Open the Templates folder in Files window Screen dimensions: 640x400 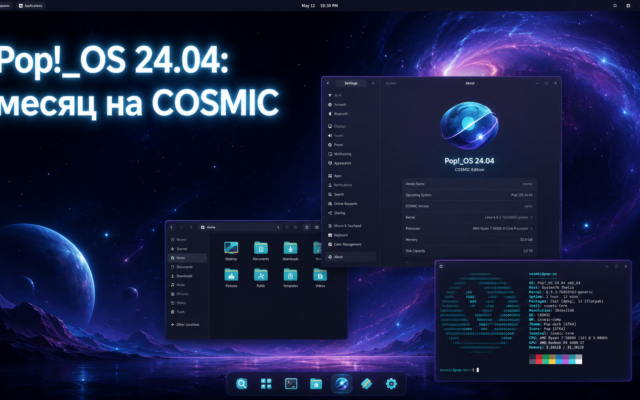pos(291,278)
